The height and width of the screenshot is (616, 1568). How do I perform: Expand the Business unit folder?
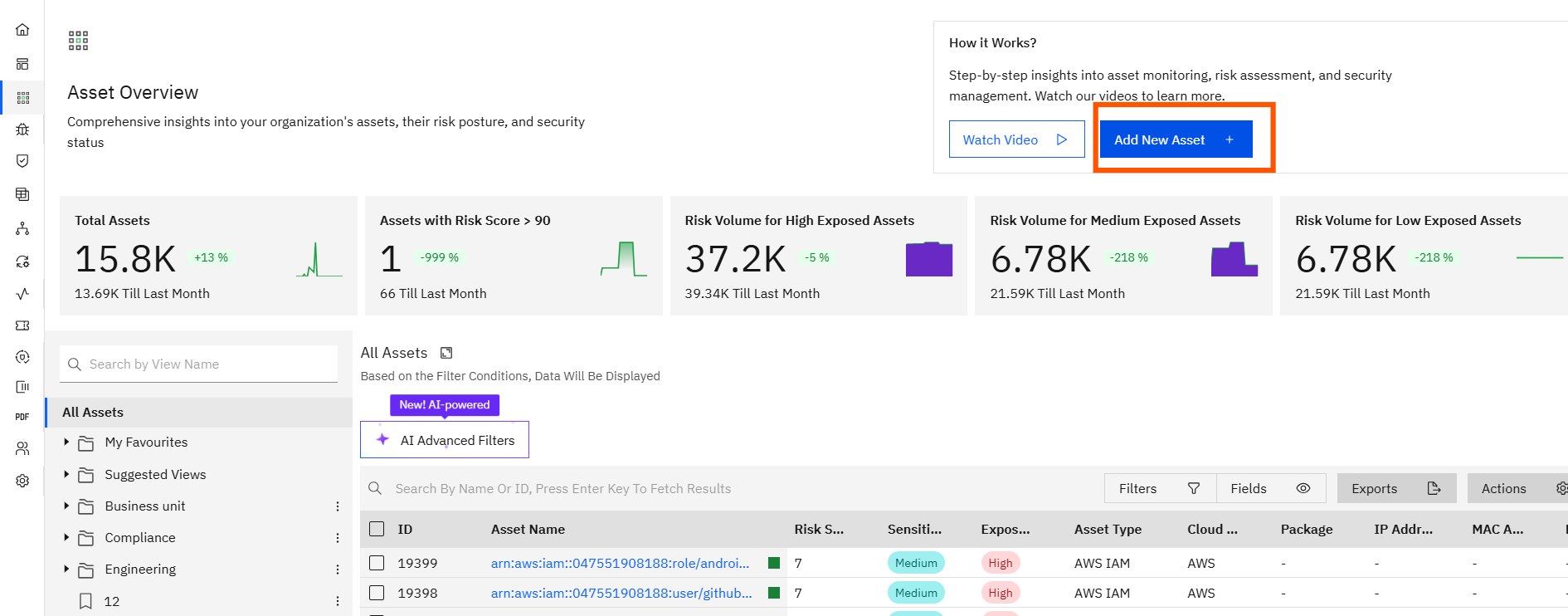[66, 506]
